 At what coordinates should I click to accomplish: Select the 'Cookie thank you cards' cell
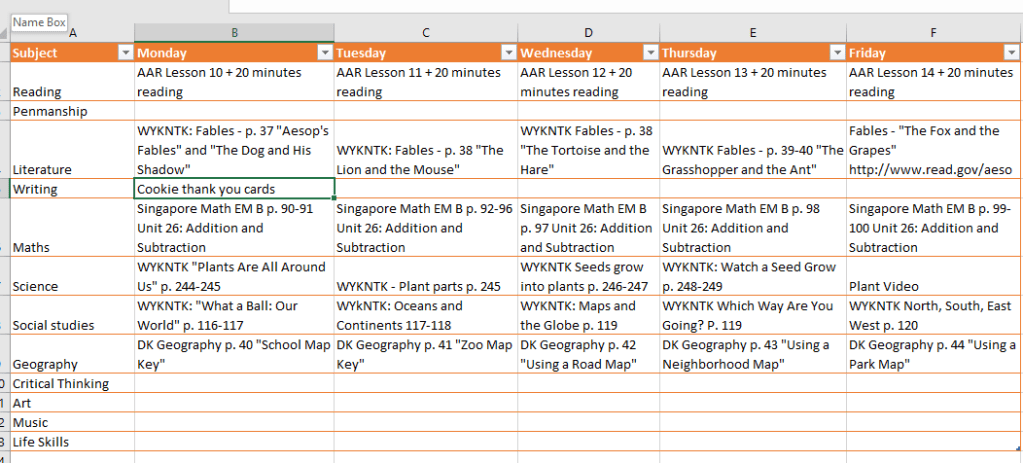(x=234, y=189)
